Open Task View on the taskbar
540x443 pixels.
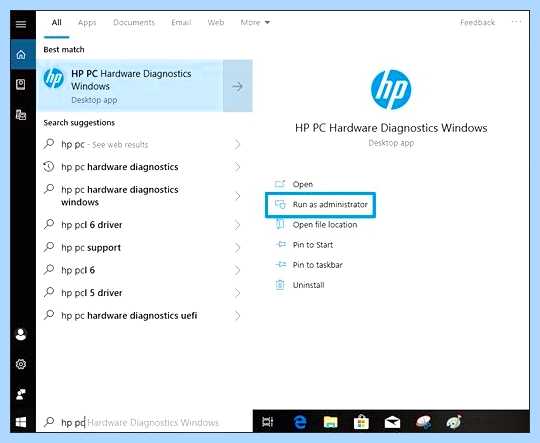point(268,422)
